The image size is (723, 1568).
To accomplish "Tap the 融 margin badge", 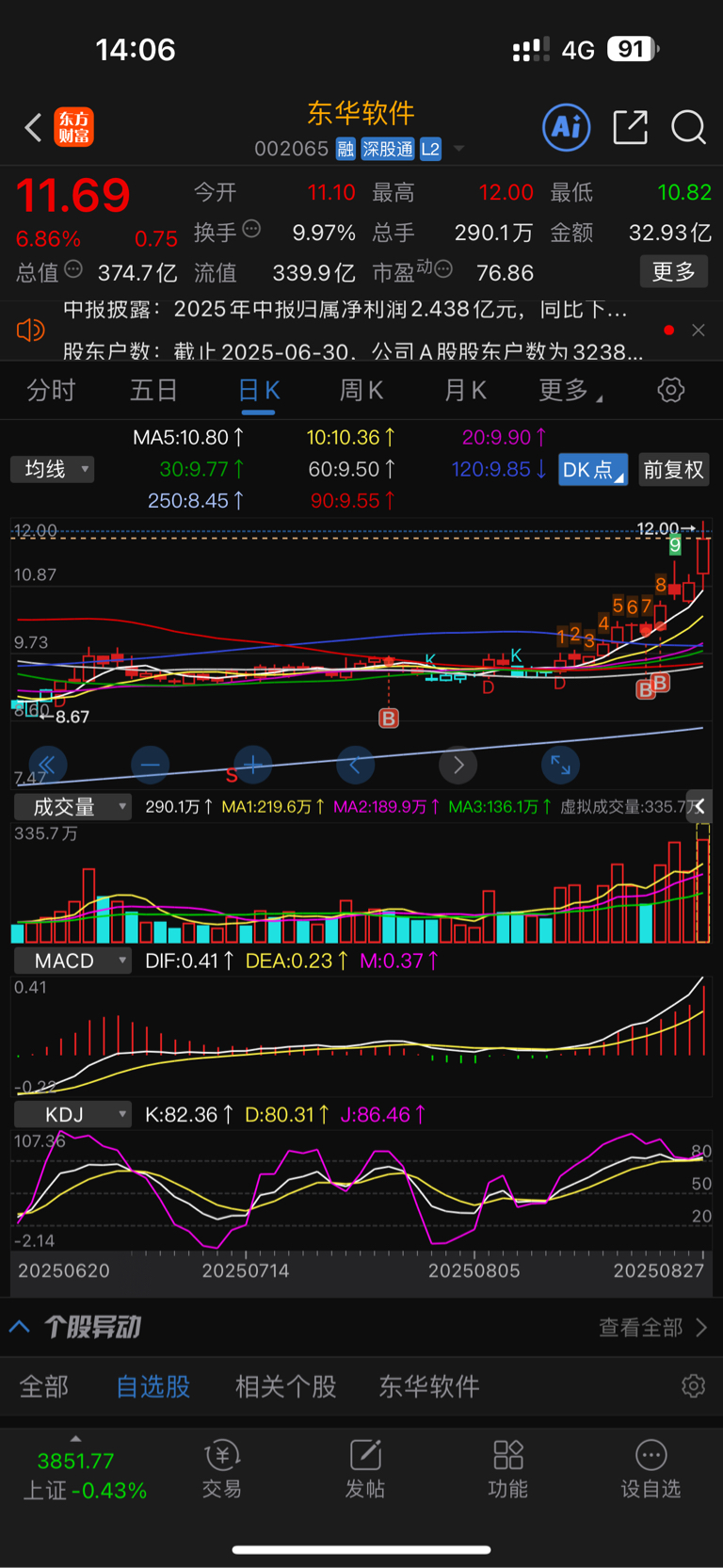I will tap(345, 149).
